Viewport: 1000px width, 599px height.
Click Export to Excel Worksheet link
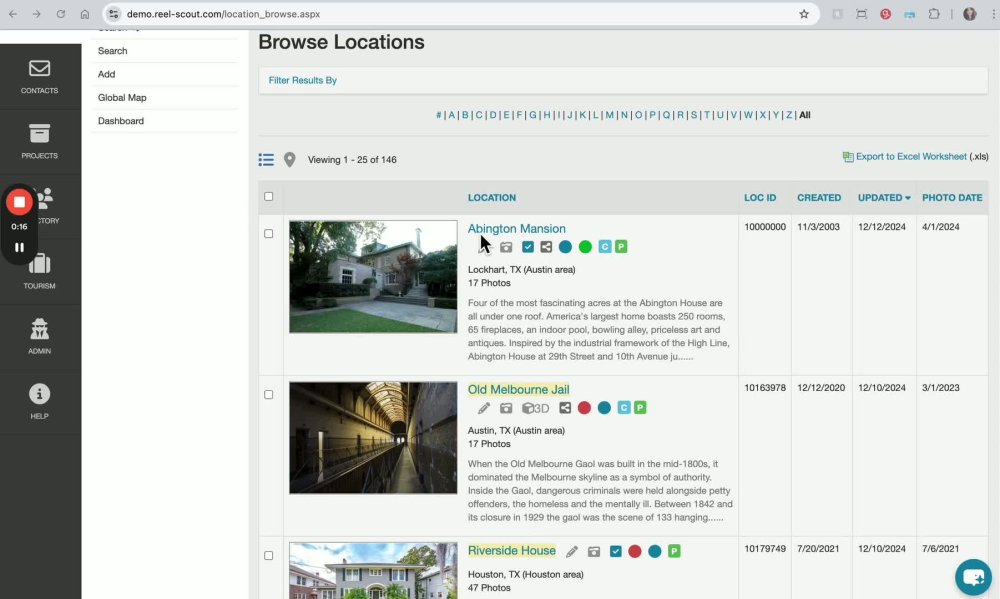click(x=911, y=156)
